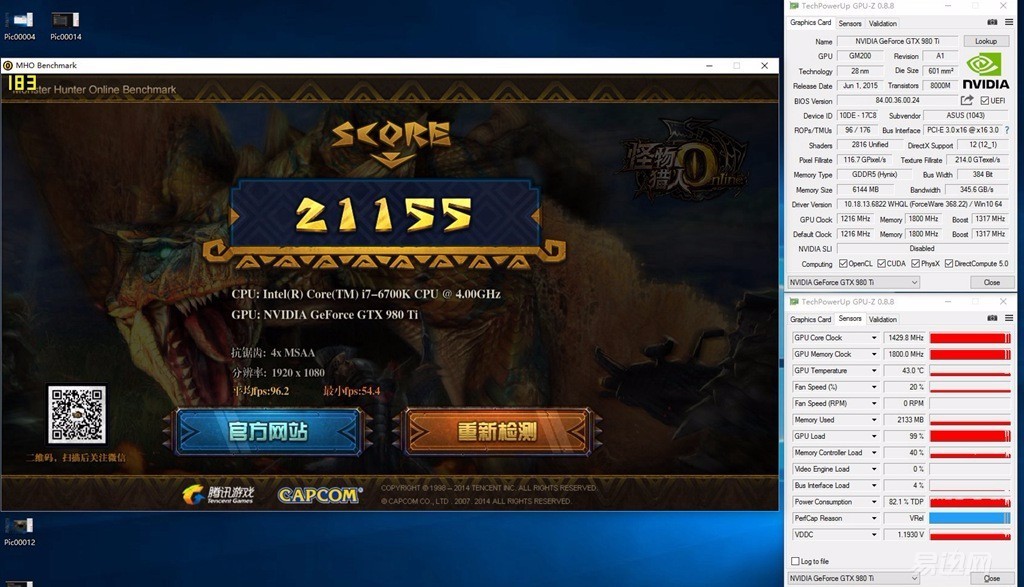Image resolution: width=1024 pixels, height=587 pixels.
Task: Select Sensors tab in lower GPU-Z
Action: pyautogui.click(x=850, y=318)
